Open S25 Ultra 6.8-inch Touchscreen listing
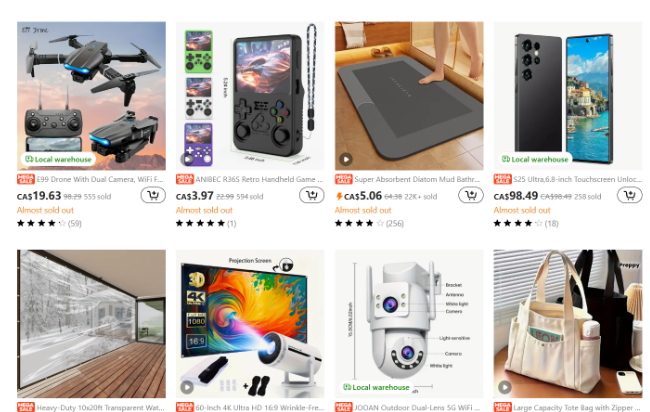 point(577,179)
